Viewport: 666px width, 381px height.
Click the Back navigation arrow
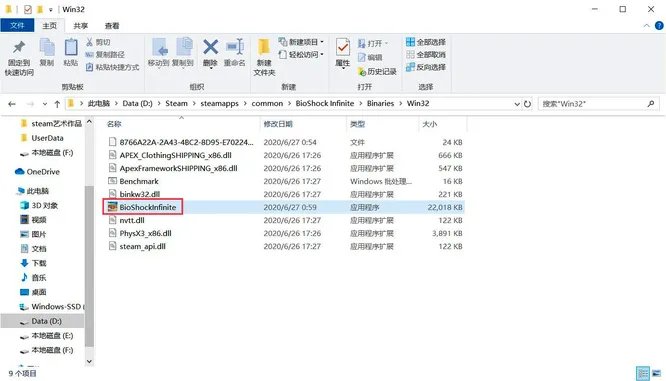click(x=12, y=104)
